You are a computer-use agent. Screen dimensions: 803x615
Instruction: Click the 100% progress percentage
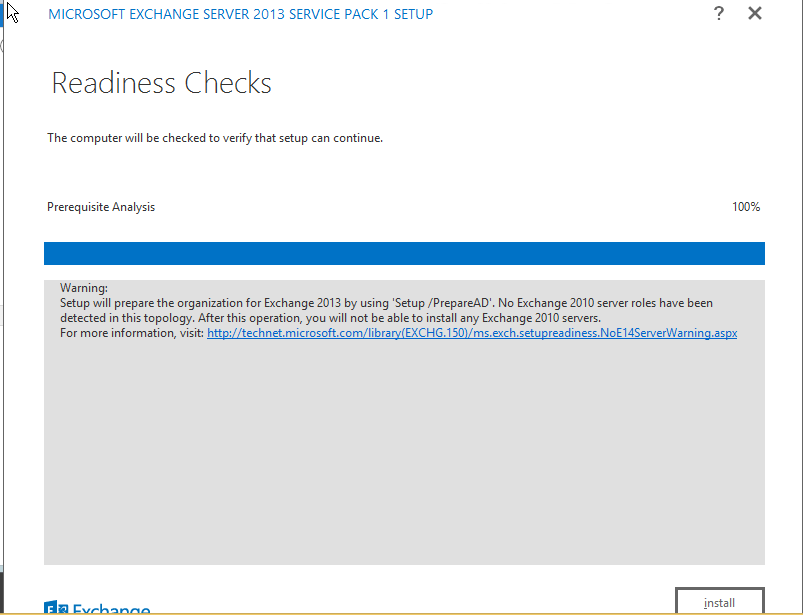pyautogui.click(x=745, y=207)
